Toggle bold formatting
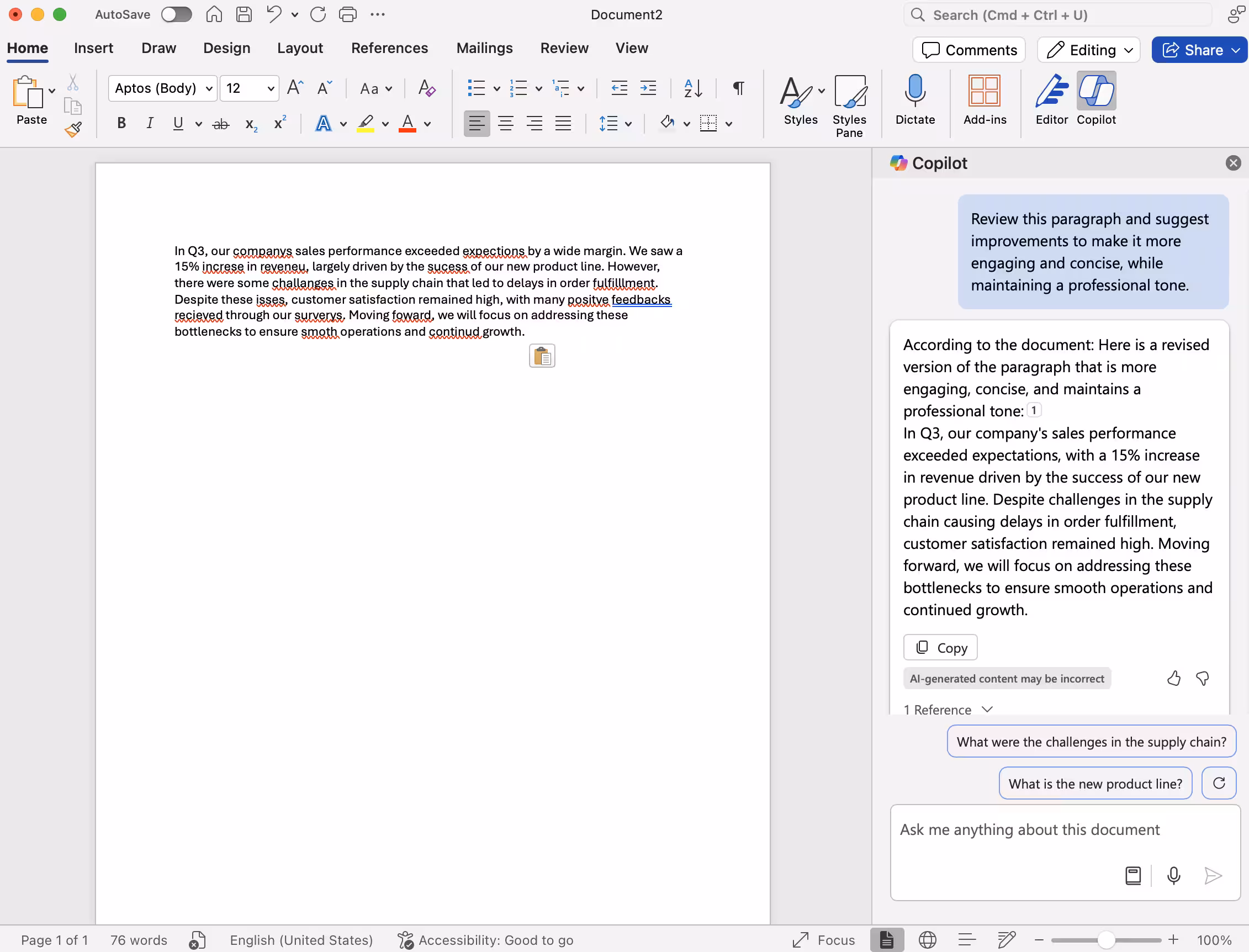The height and width of the screenshot is (952, 1249). pyautogui.click(x=121, y=123)
